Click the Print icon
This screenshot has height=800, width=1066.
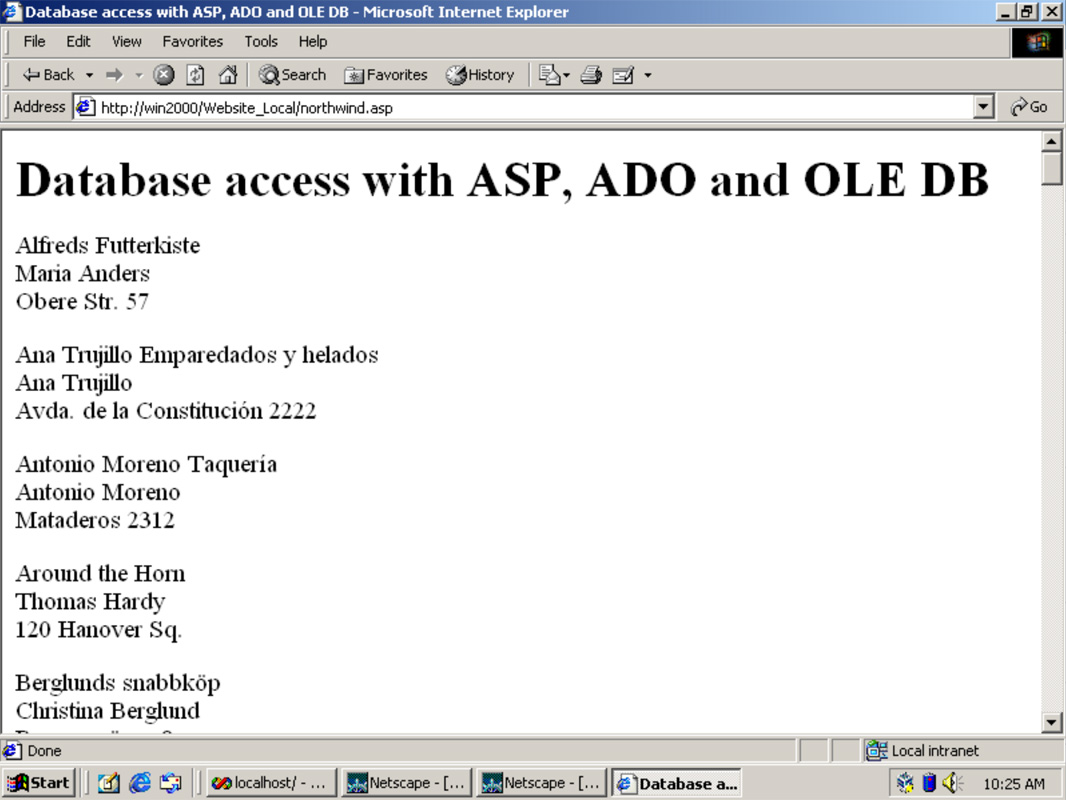click(591, 75)
